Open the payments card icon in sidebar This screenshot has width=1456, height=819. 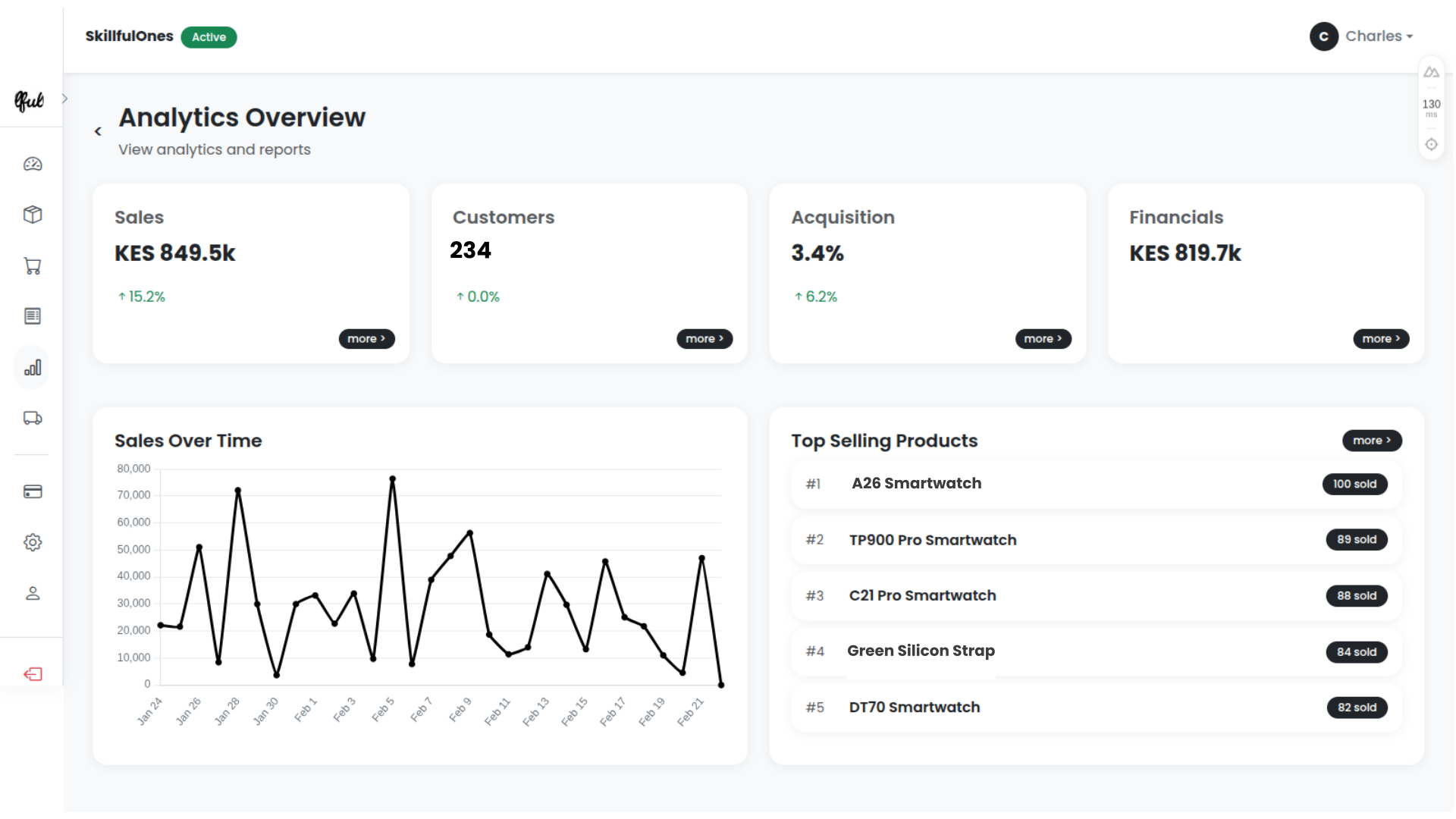(x=32, y=492)
